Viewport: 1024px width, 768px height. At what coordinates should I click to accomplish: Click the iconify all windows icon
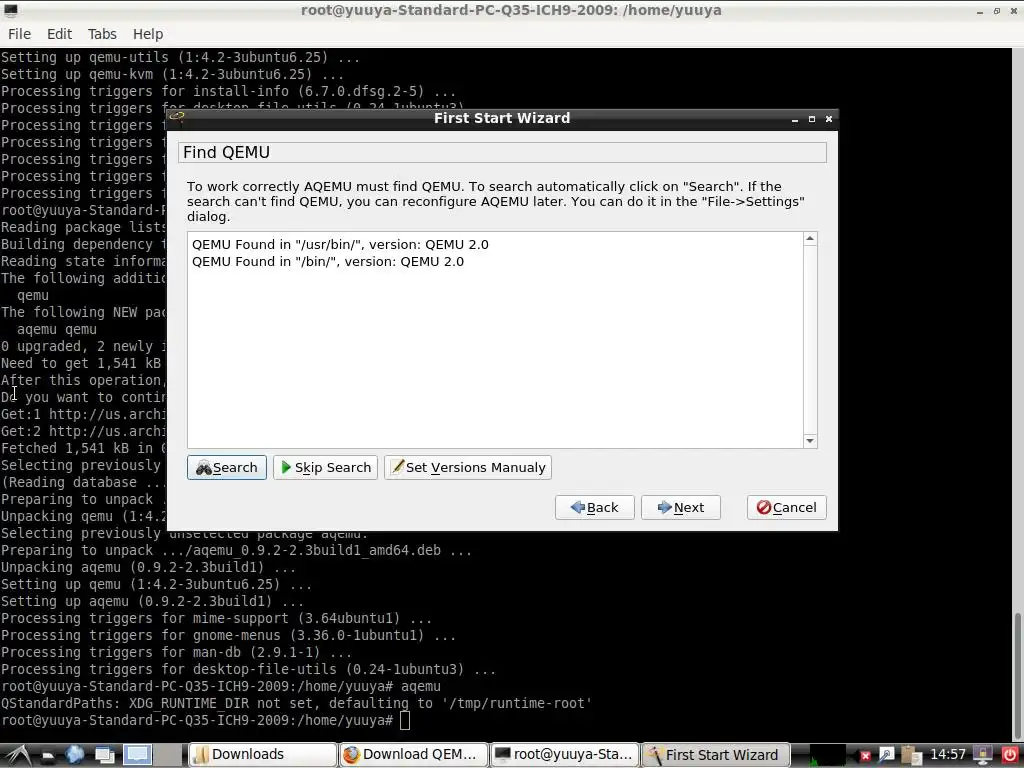(x=104, y=755)
